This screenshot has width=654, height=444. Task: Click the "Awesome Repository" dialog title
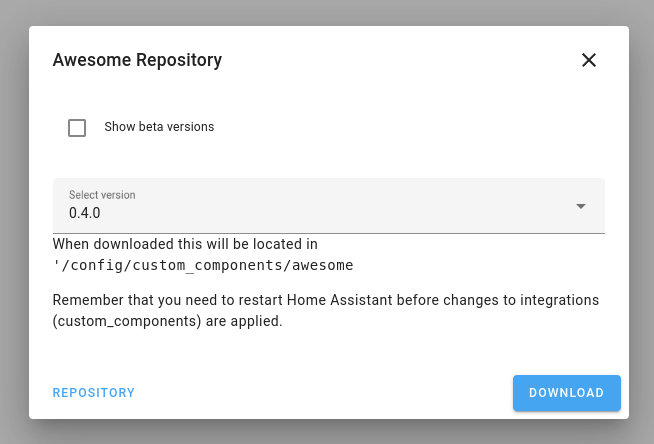tap(137, 60)
